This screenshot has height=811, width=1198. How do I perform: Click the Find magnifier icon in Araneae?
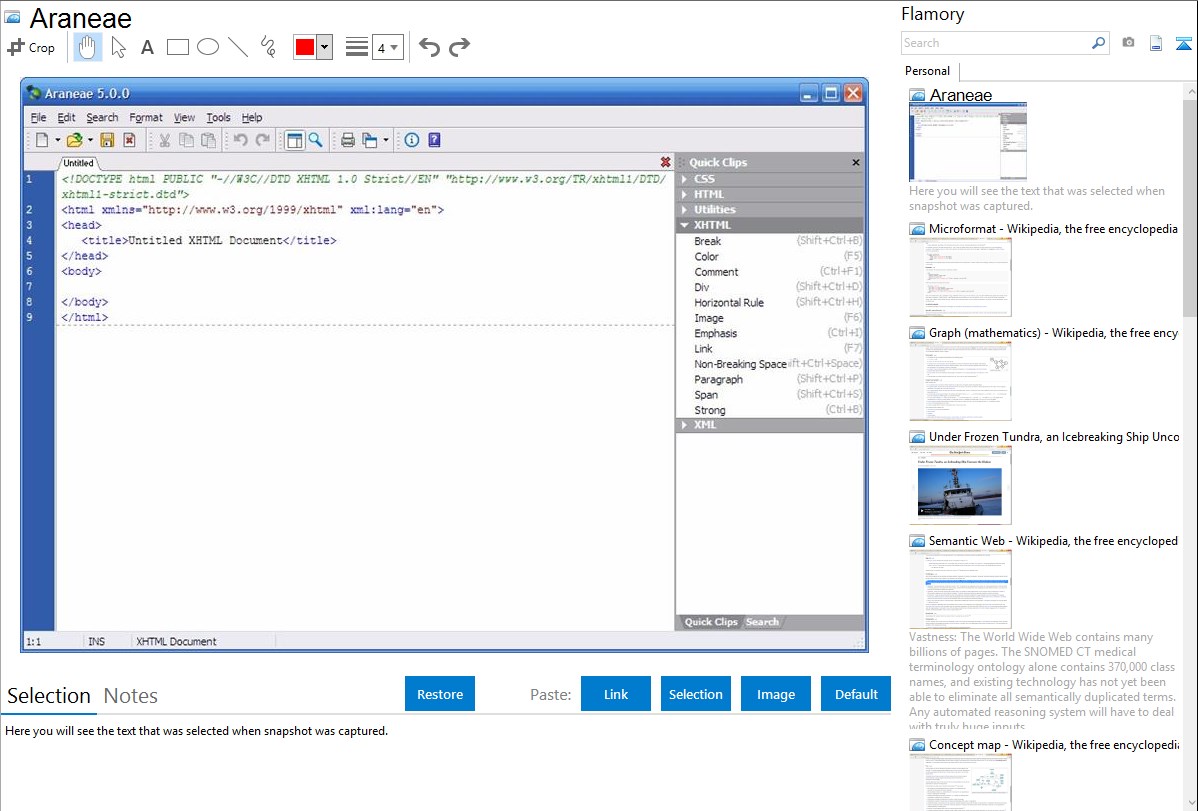[x=316, y=140]
